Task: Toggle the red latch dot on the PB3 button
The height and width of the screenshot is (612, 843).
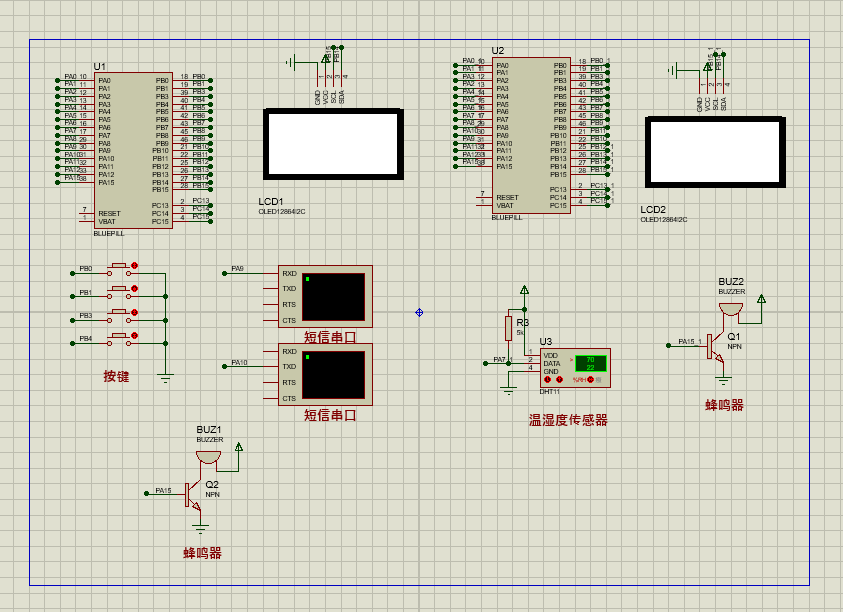Action: [134, 312]
